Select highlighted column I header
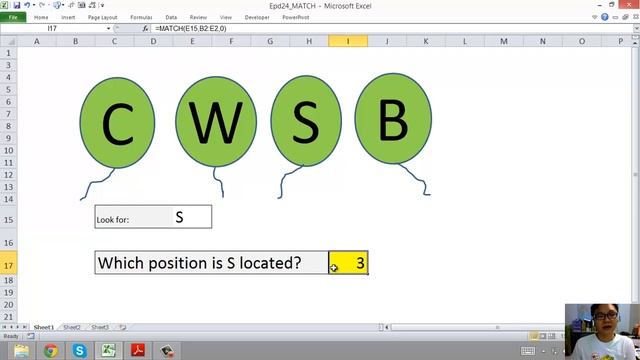 [x=348, y=41]
